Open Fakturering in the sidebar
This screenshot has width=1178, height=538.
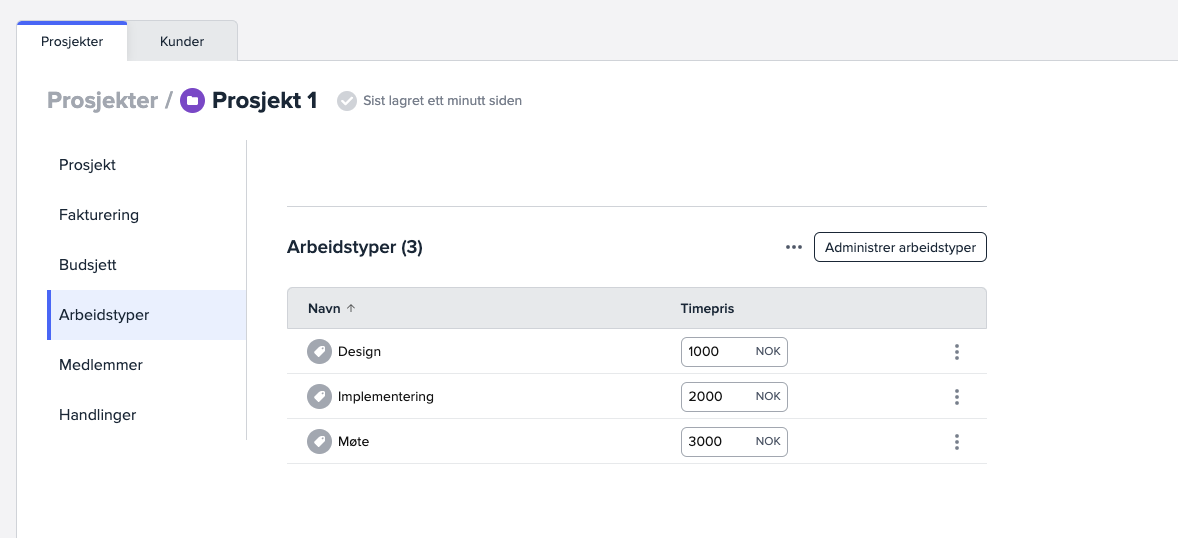click(x=99, y=215)
